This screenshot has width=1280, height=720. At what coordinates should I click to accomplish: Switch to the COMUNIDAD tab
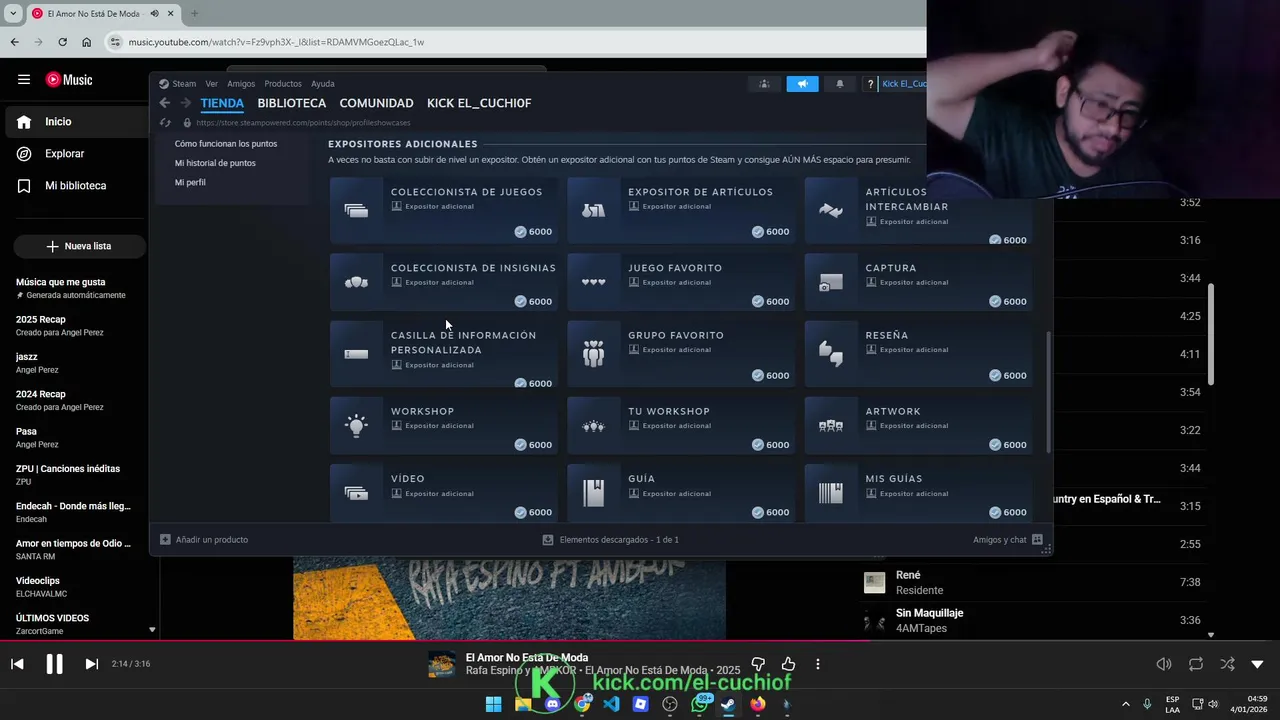(376, 103)
